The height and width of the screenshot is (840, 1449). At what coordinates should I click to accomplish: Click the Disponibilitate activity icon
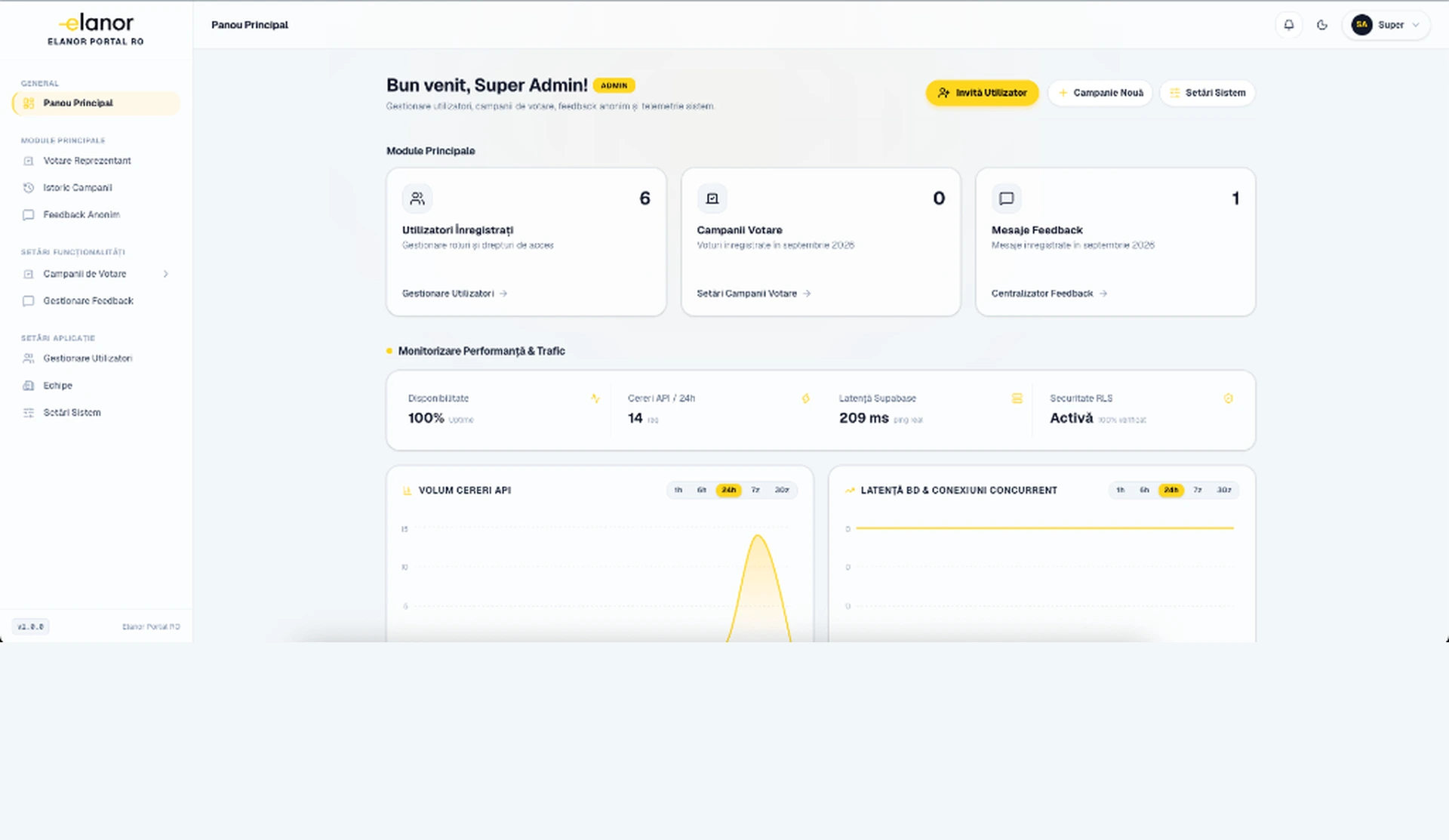coord(595,398)
